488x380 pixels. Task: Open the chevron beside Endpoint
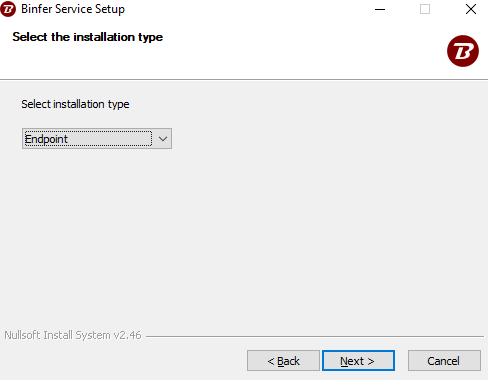pos(163,139)
